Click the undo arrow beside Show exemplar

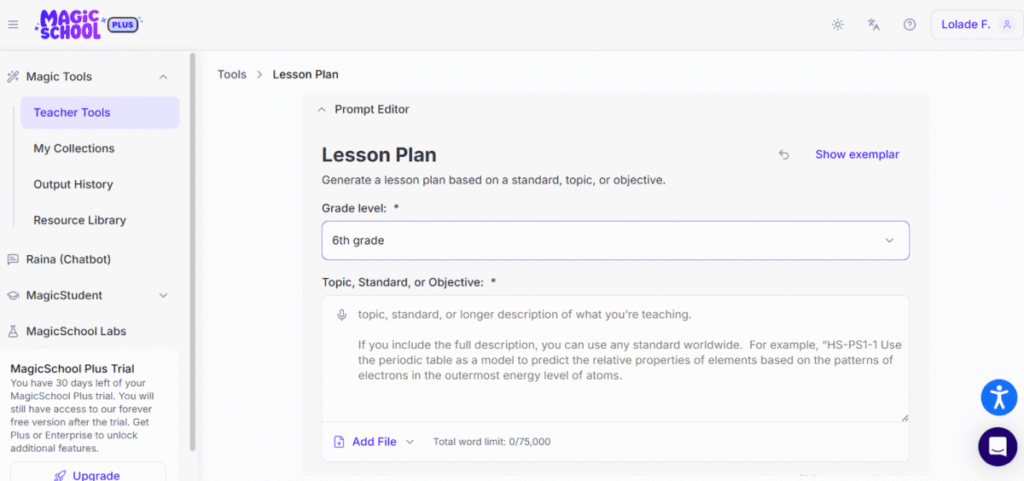tap(784, 155)
